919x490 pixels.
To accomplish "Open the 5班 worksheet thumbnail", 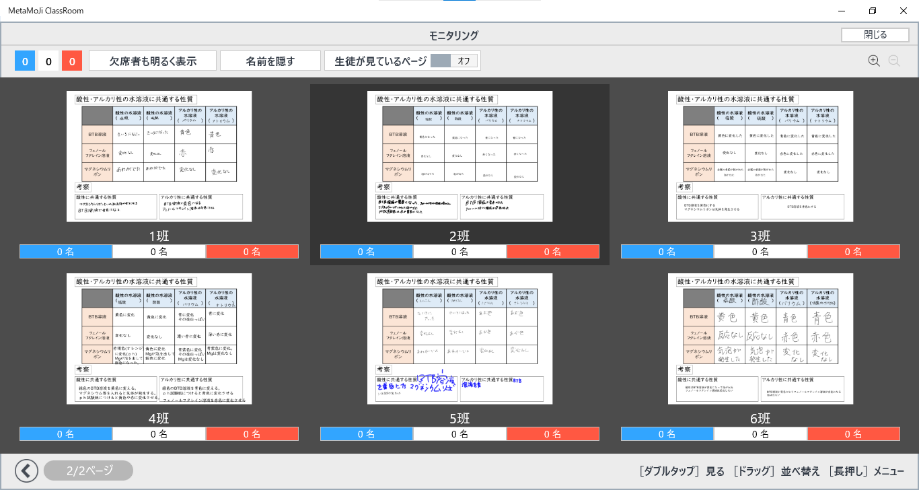I will coord(460,339).
